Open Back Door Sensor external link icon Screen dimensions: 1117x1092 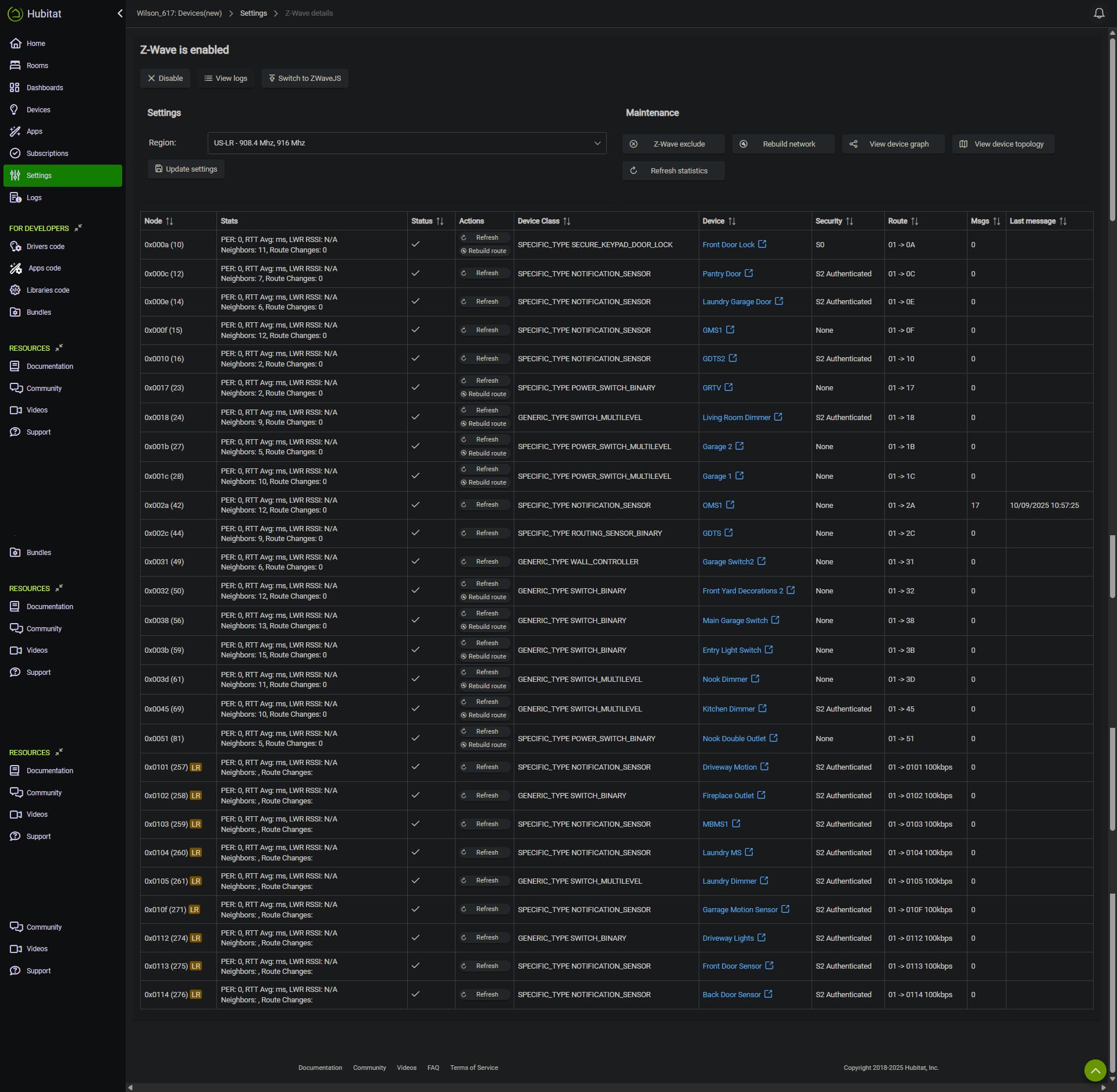(768, 994)
